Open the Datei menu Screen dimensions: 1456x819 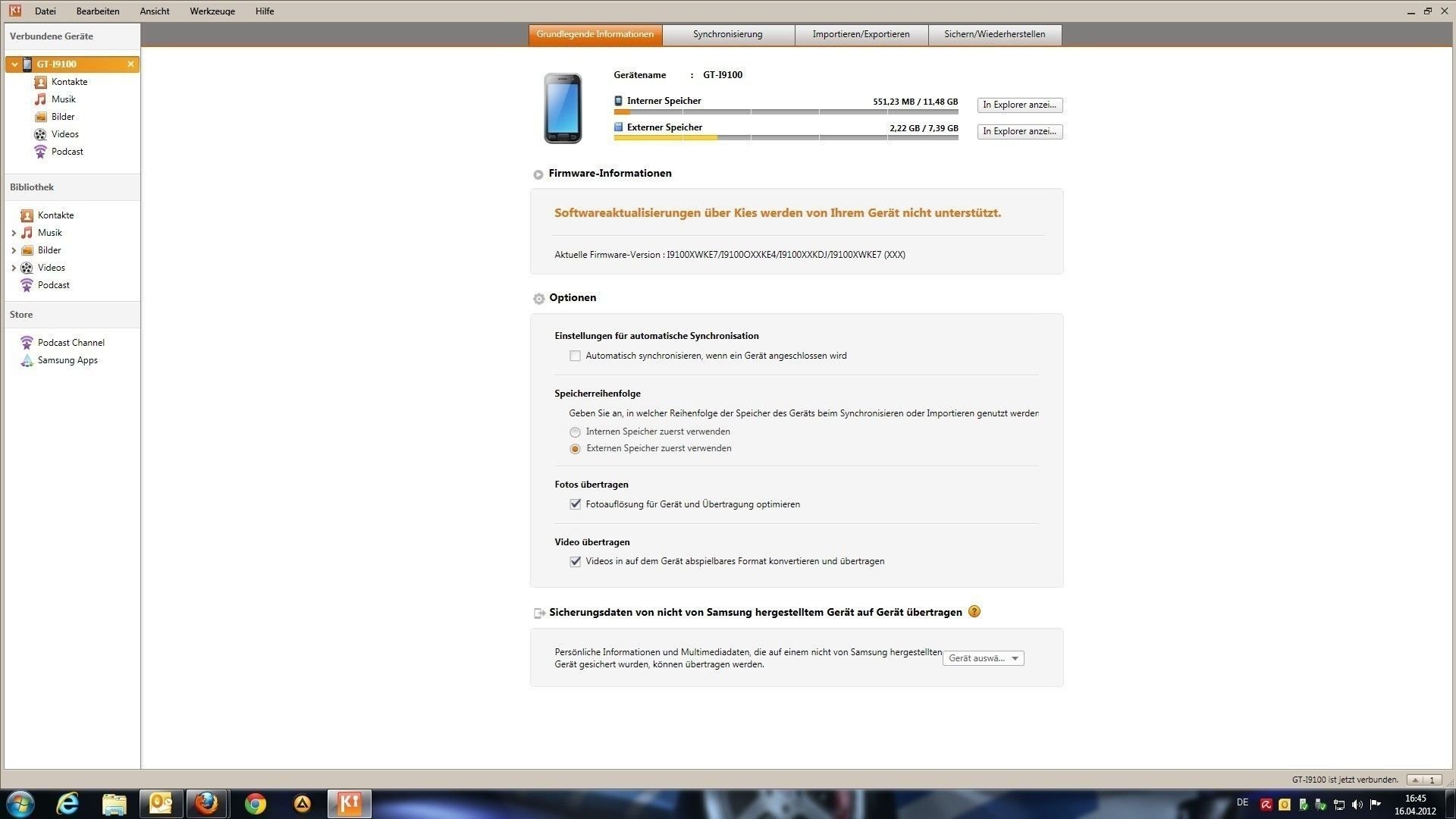click(x=45, y=11)
